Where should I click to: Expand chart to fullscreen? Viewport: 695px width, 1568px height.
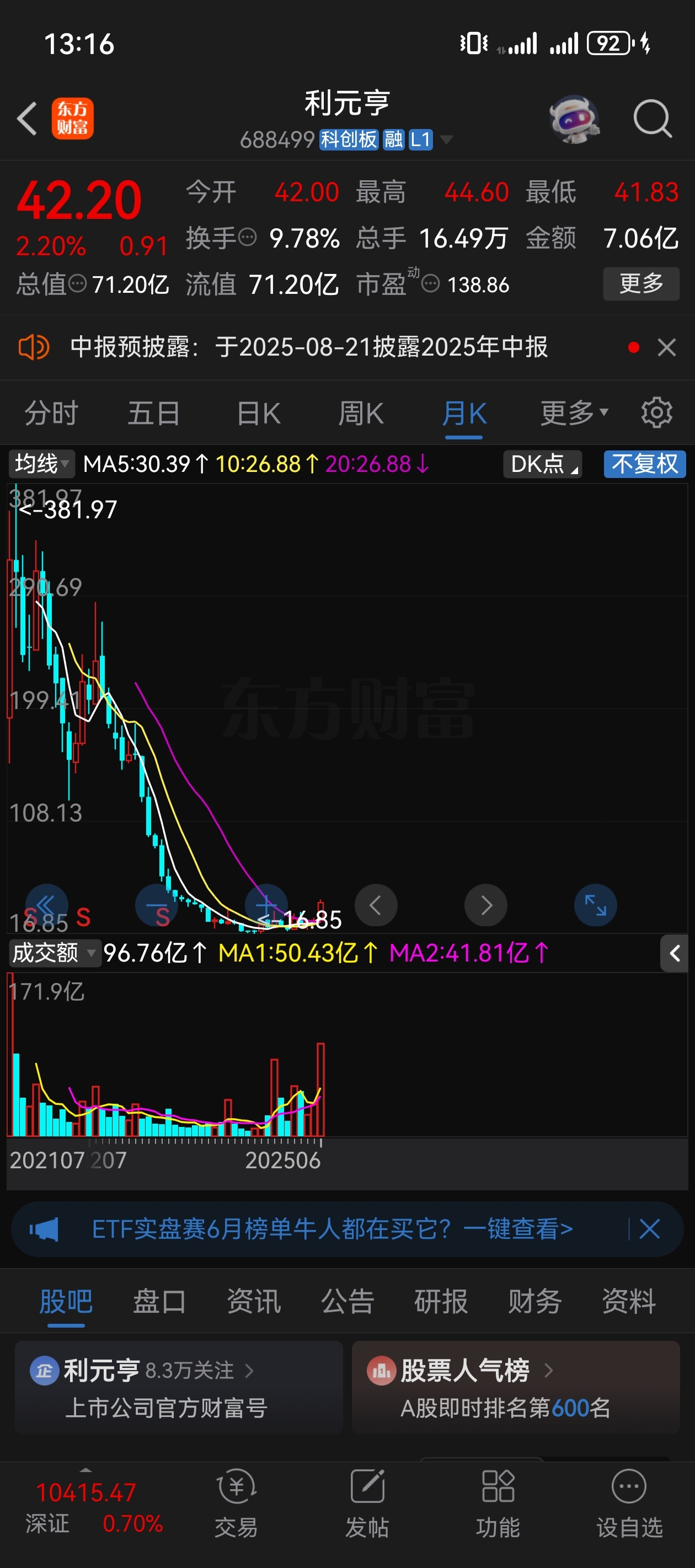595,905
